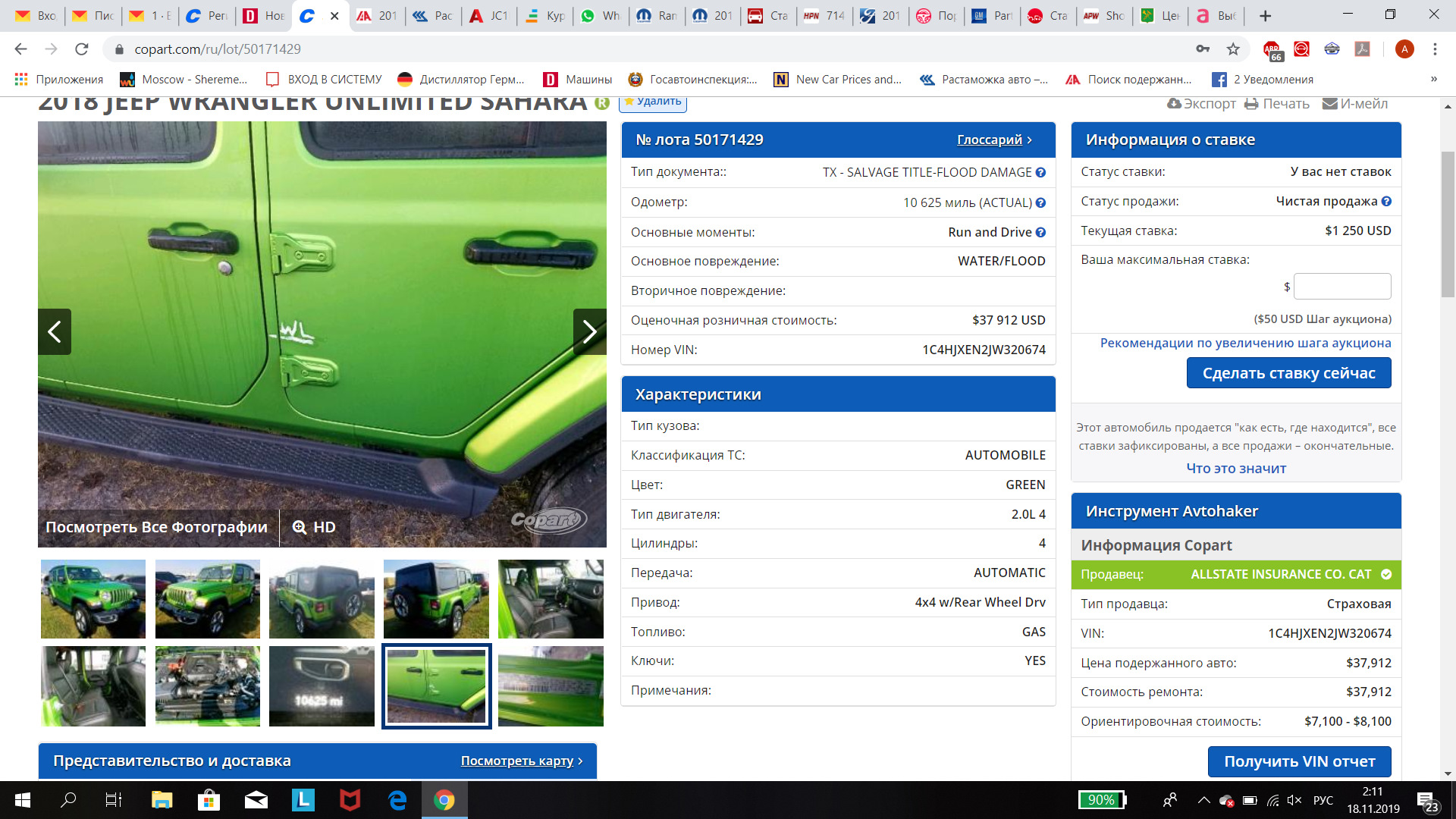
Task: Open taskbar clock 2:11 date
Action: point(1373,800)
